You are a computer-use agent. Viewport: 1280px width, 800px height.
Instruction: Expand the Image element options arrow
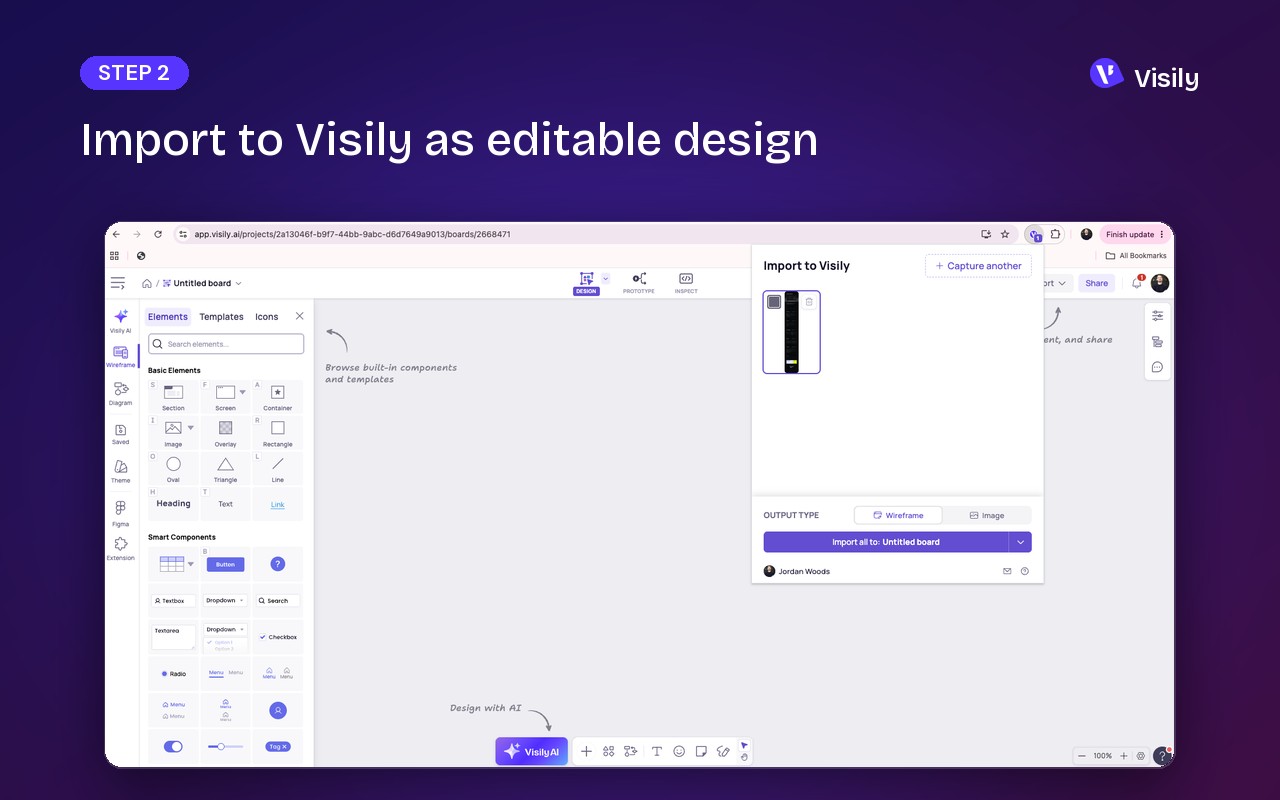click(190, 428)
